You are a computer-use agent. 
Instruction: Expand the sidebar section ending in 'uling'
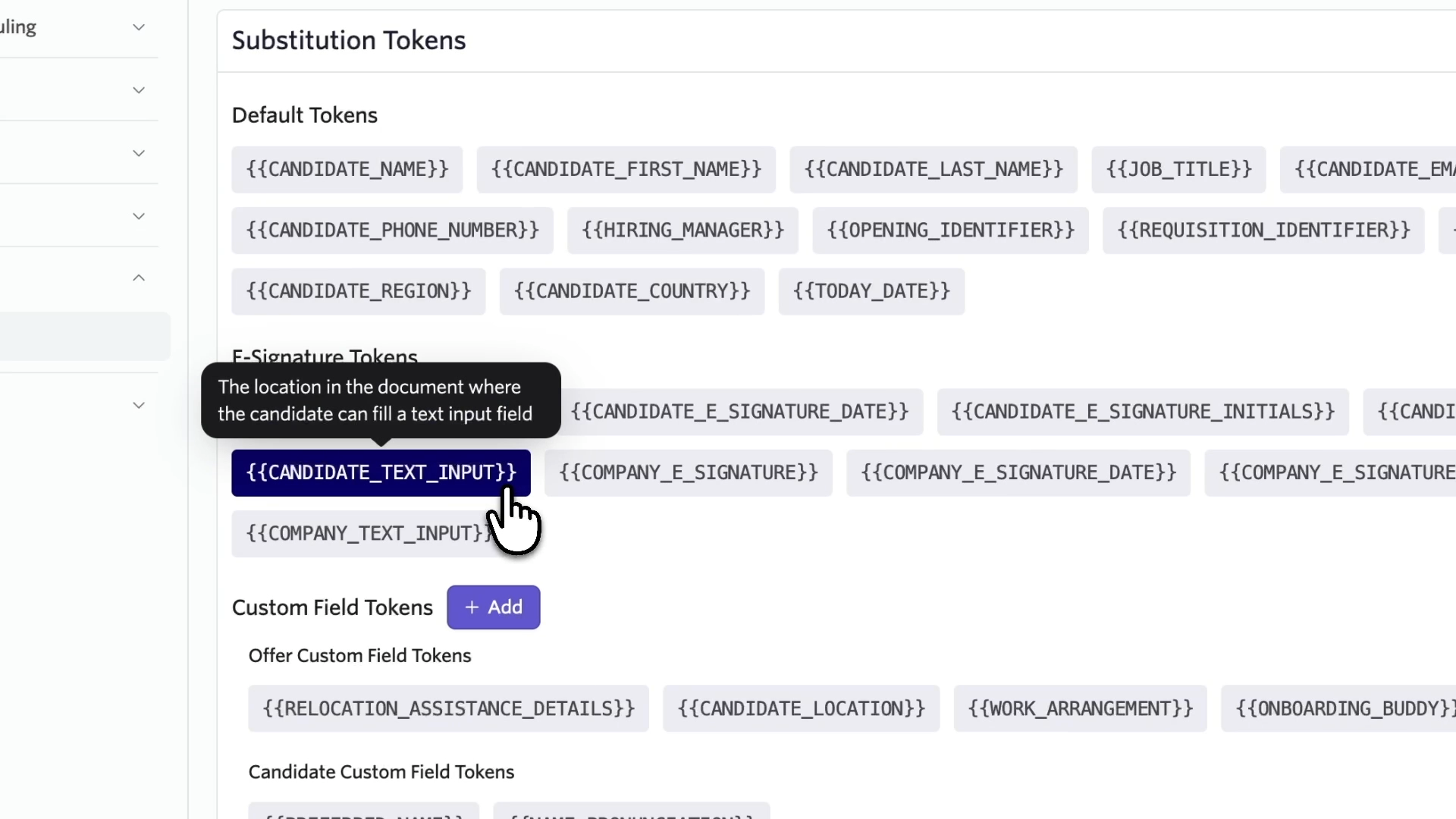tap(138, 27)
